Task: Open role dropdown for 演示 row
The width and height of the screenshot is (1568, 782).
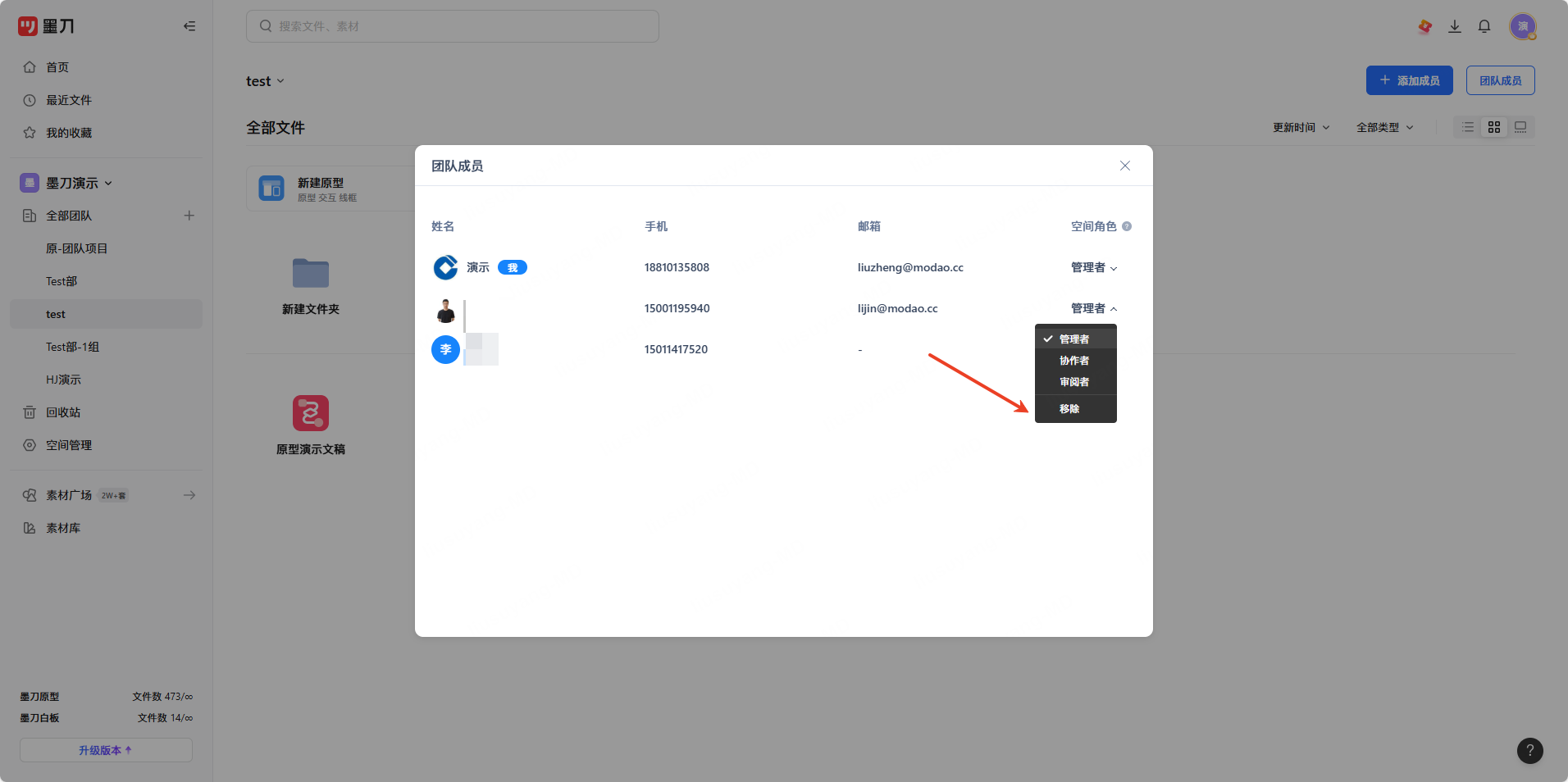Action: [1094, 267]
